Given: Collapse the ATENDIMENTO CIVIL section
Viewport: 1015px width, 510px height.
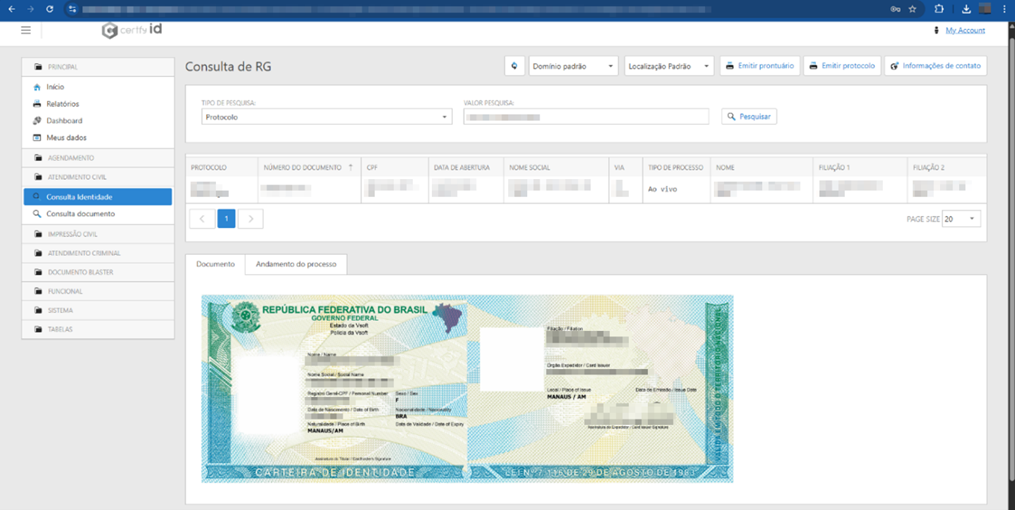Looking at the screenshot, I should (98, 177).
